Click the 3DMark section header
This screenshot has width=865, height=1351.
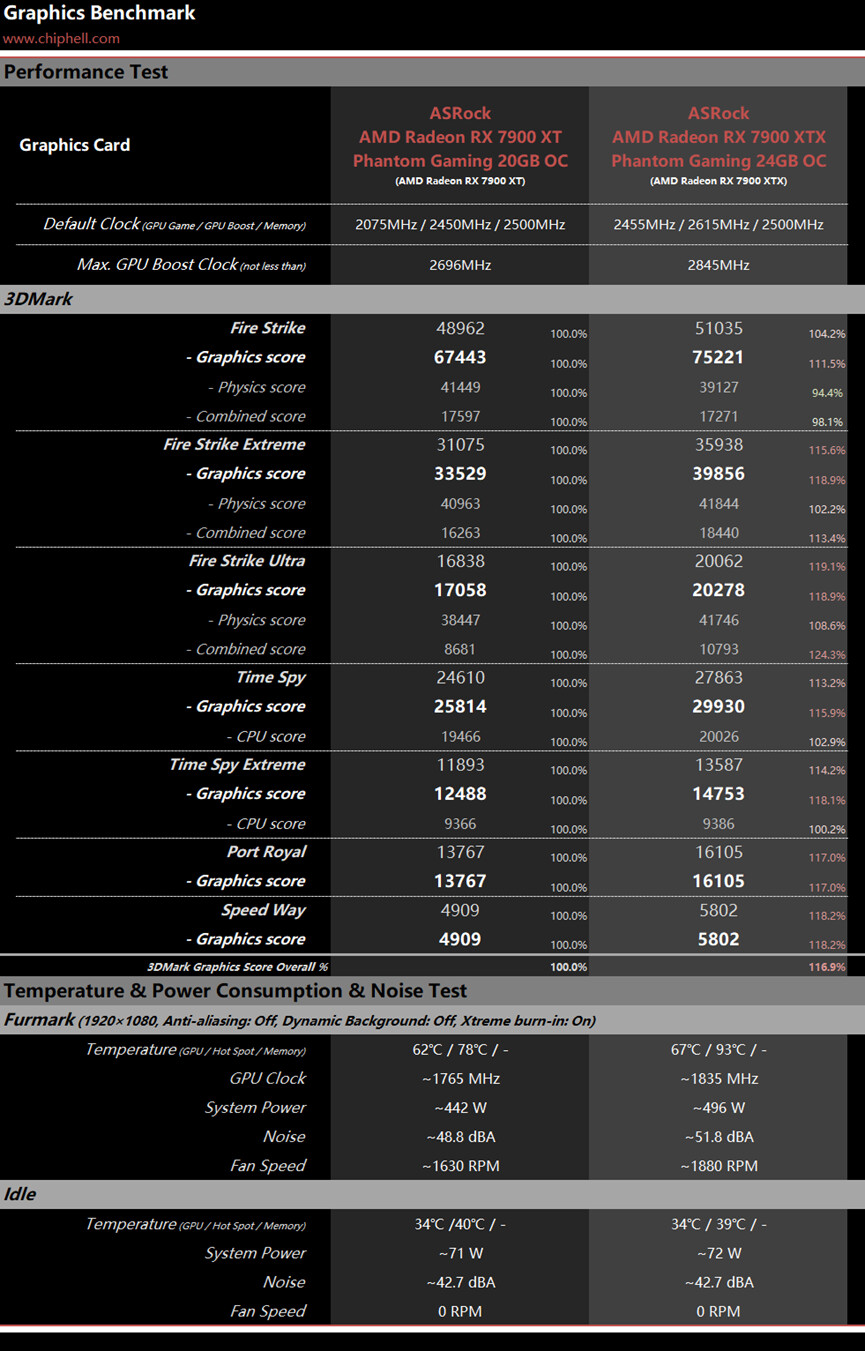coord(432,299)
